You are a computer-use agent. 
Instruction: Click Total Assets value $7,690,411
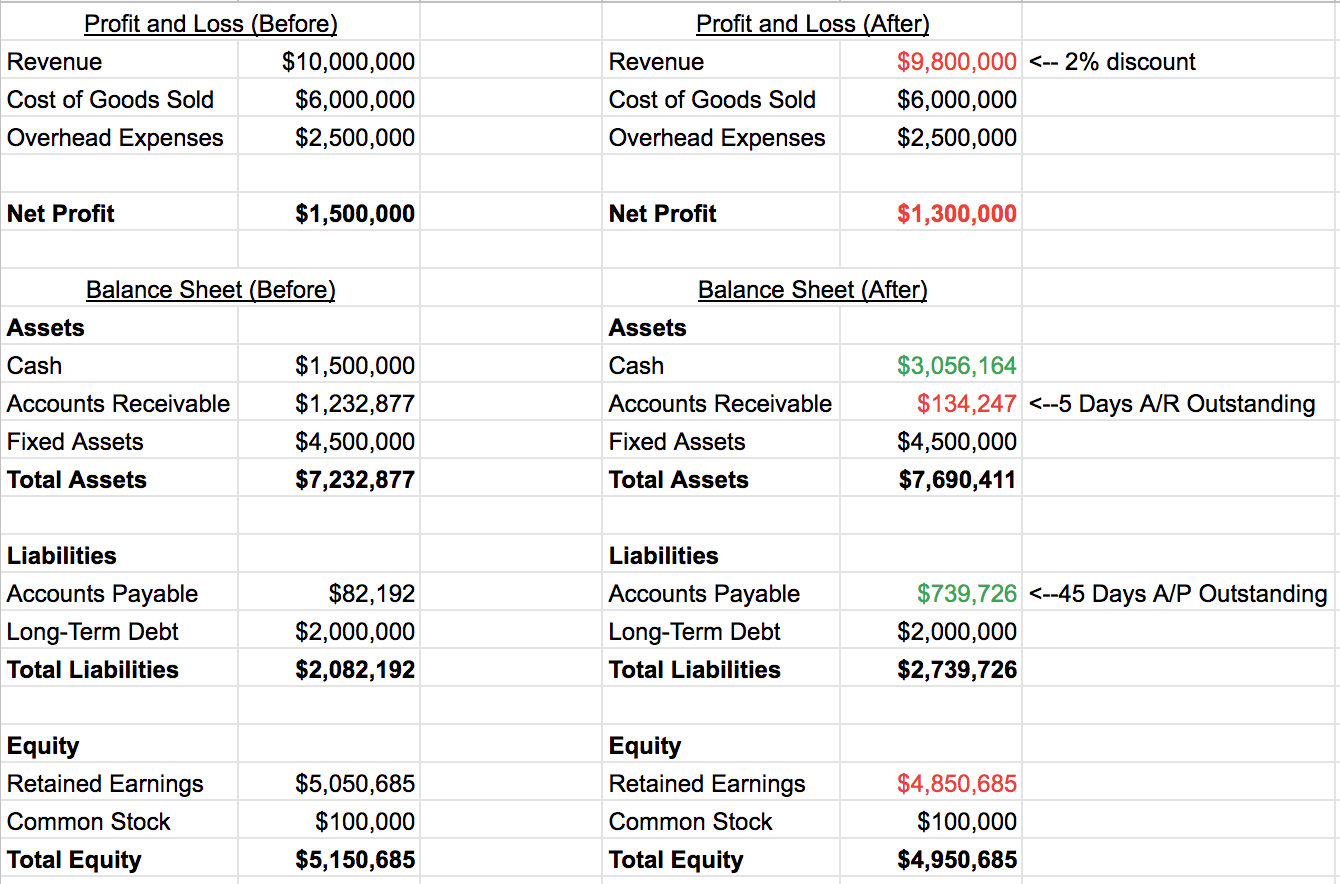click(957, 480)
